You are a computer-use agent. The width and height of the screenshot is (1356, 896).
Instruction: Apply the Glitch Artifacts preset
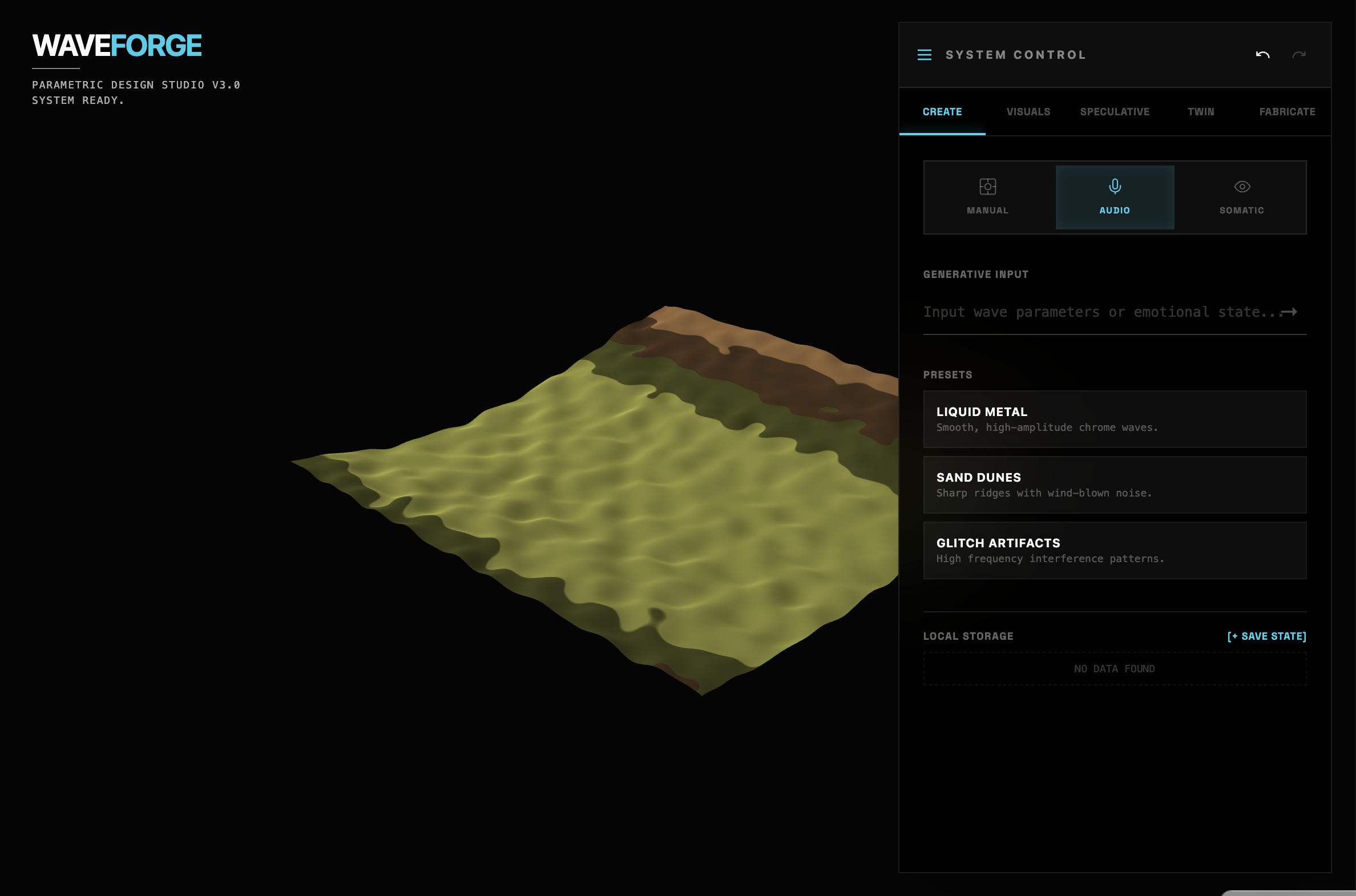(1114, 550)
